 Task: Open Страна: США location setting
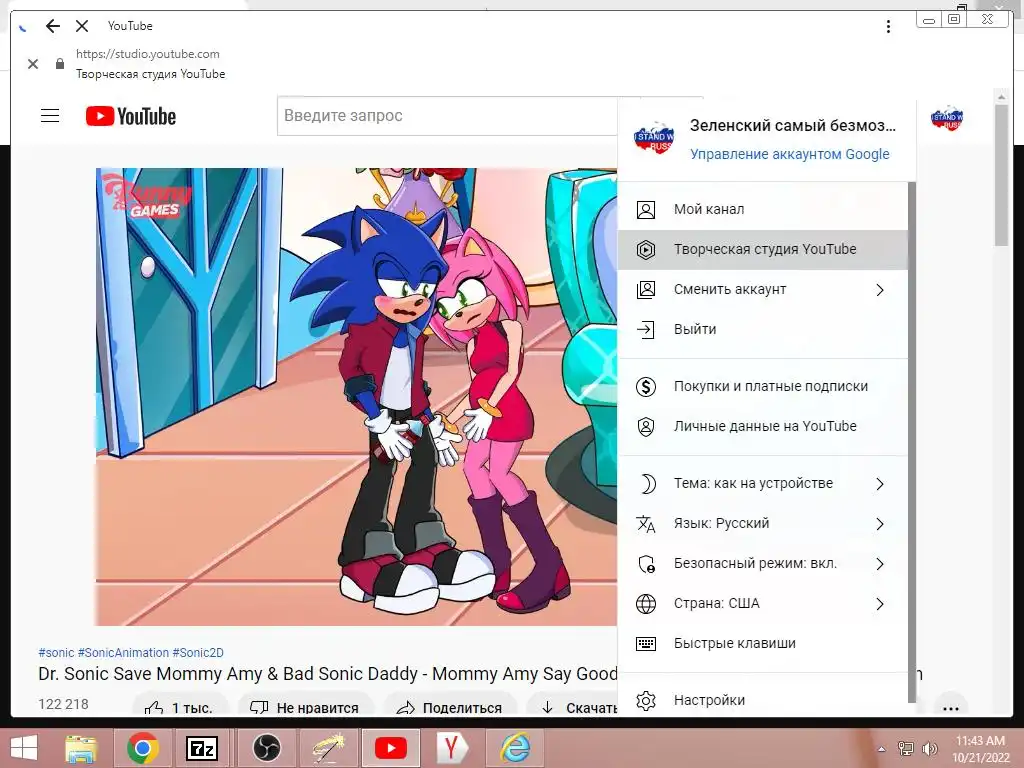(762, 603)
